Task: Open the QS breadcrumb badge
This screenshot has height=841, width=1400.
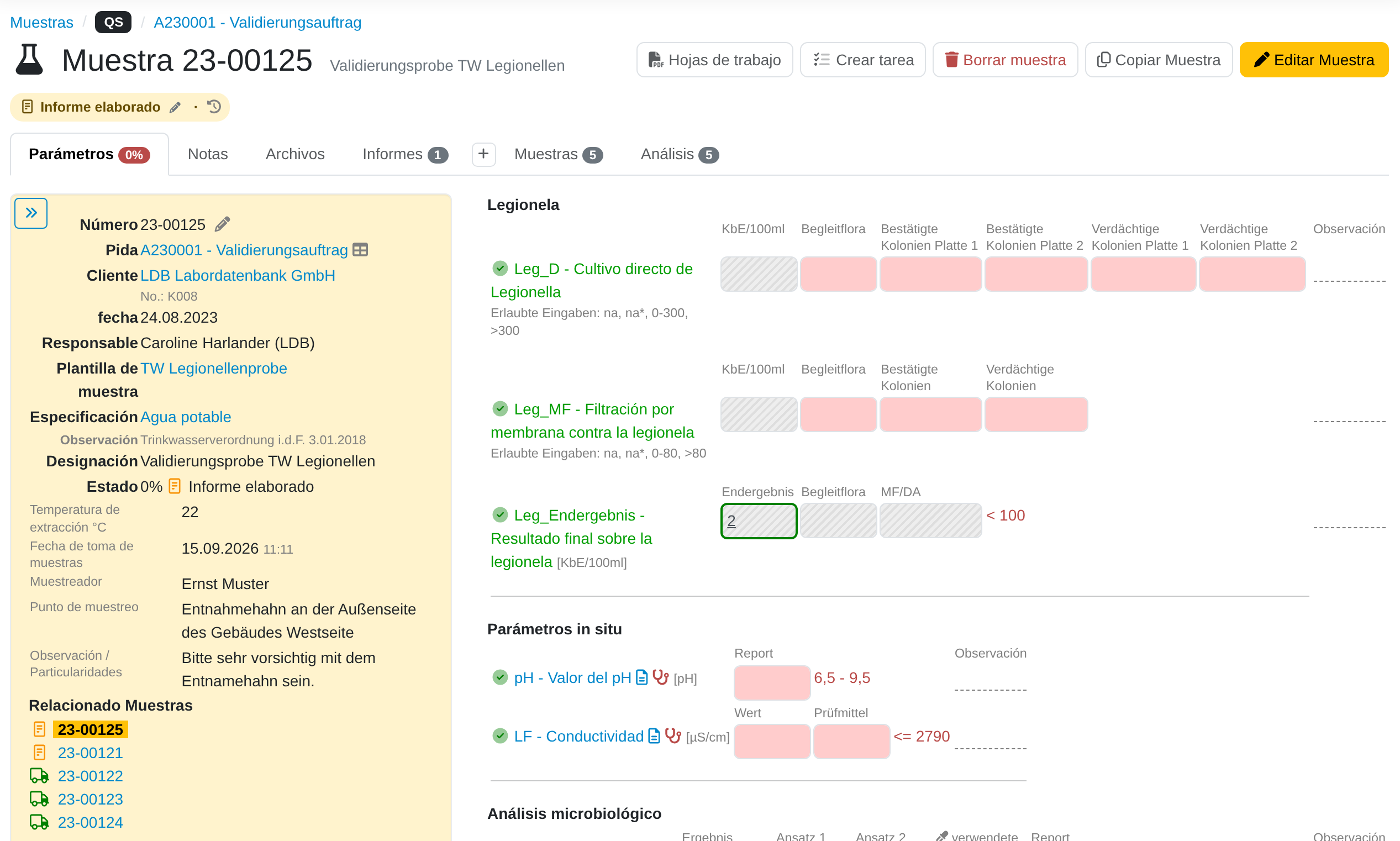Action: [113, 22]
